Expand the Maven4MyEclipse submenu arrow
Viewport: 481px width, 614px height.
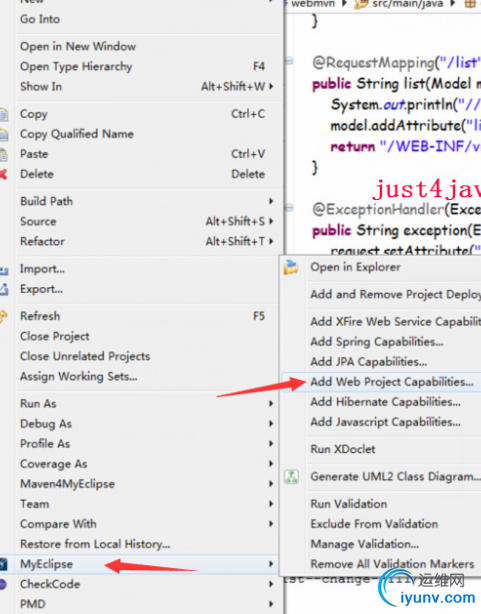pos(271,484)
